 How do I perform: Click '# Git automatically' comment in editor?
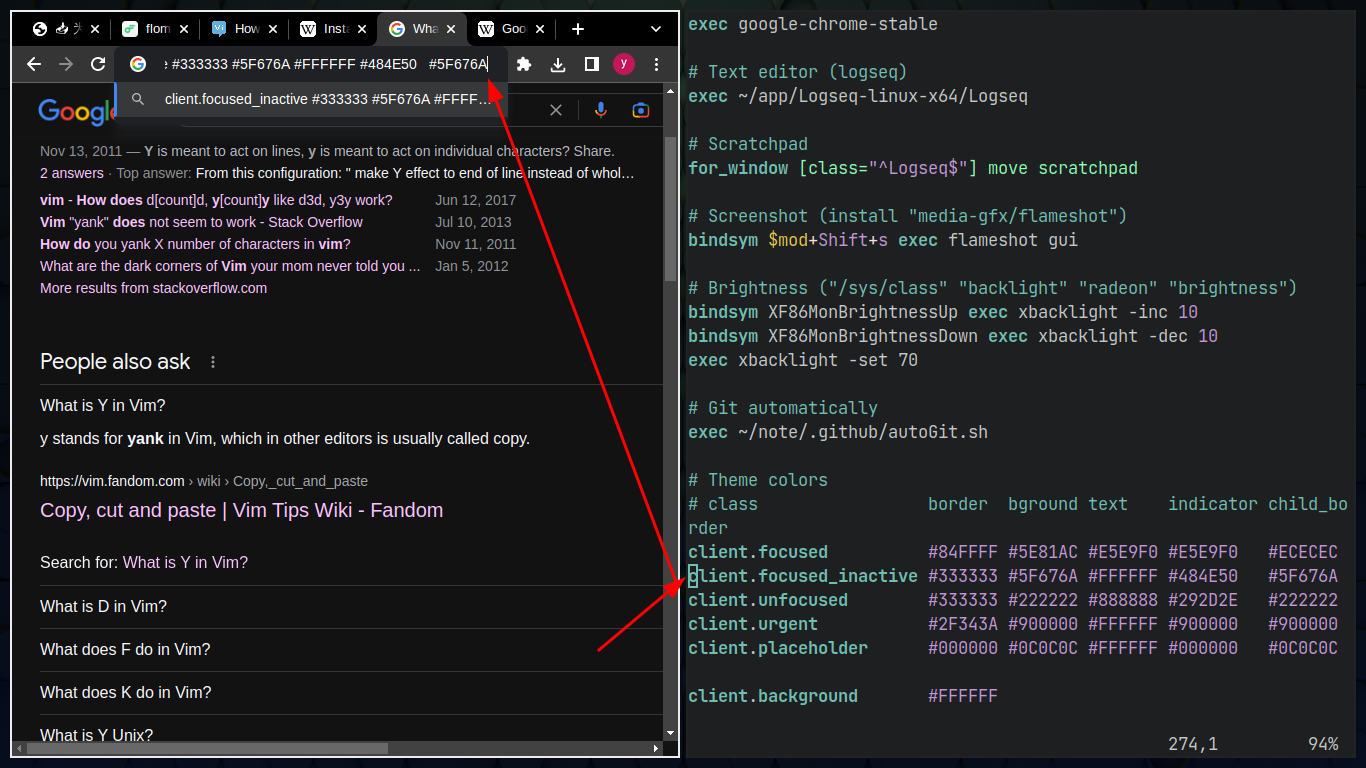pyautogui.click(x=783, y=408)
